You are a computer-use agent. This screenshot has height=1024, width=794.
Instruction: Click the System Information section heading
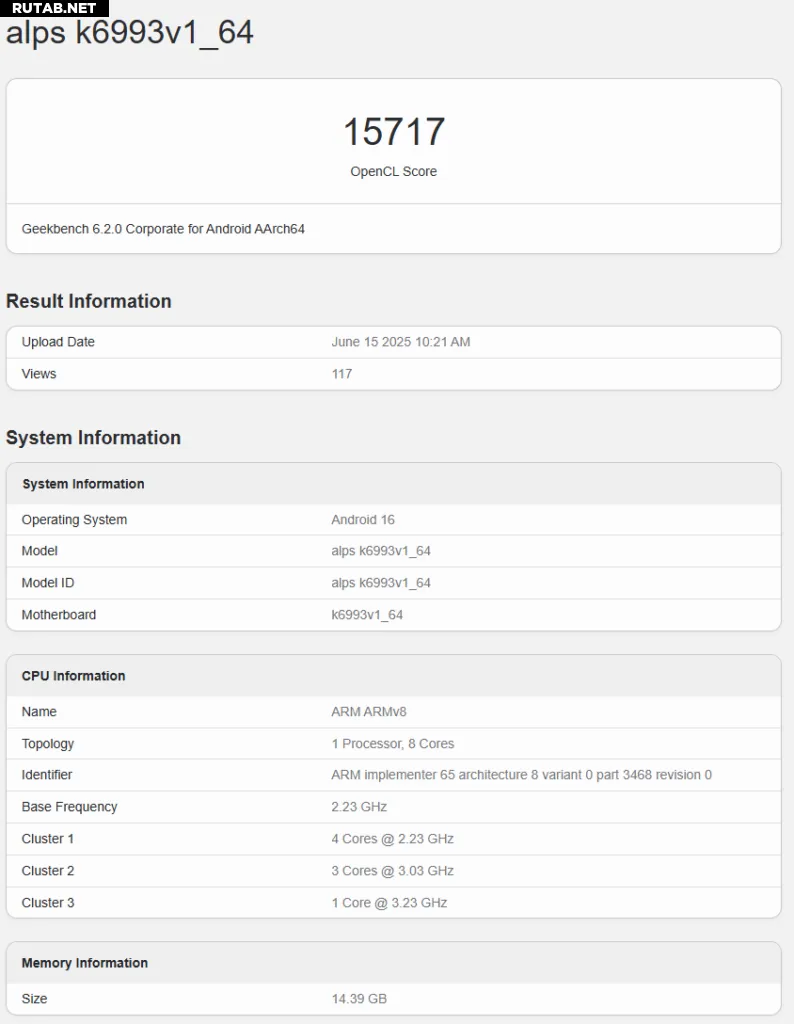pyautogui.click(x=93, y=438)
